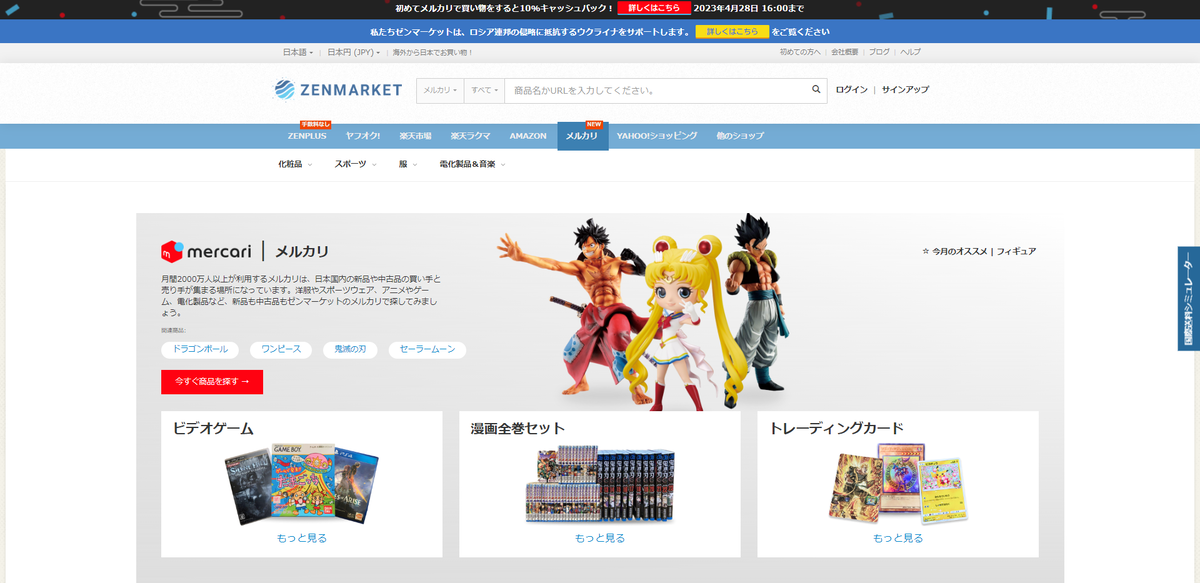Select the 鬼滅の刃 tag

click(x=350, y=350)
